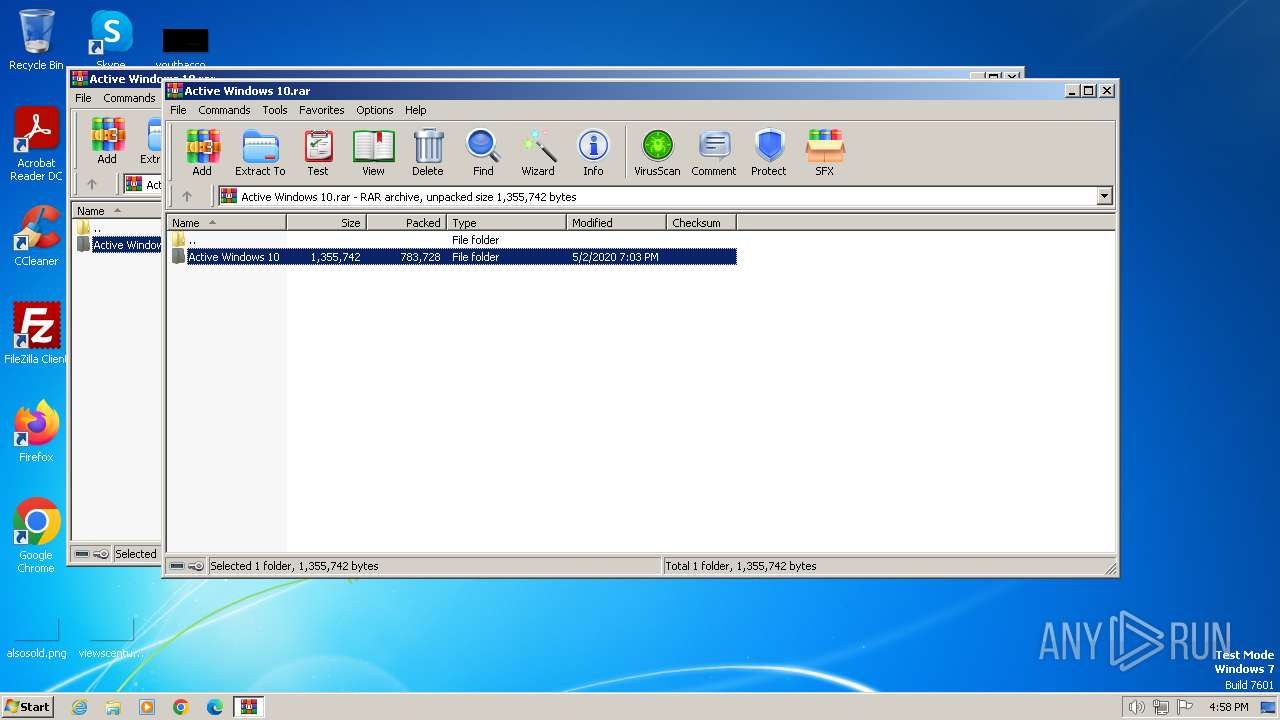Click drive/password status icon in front status bar
The width and height of the screenshot is (1280, 720).
pyautogui.click(x=186, y=566)
